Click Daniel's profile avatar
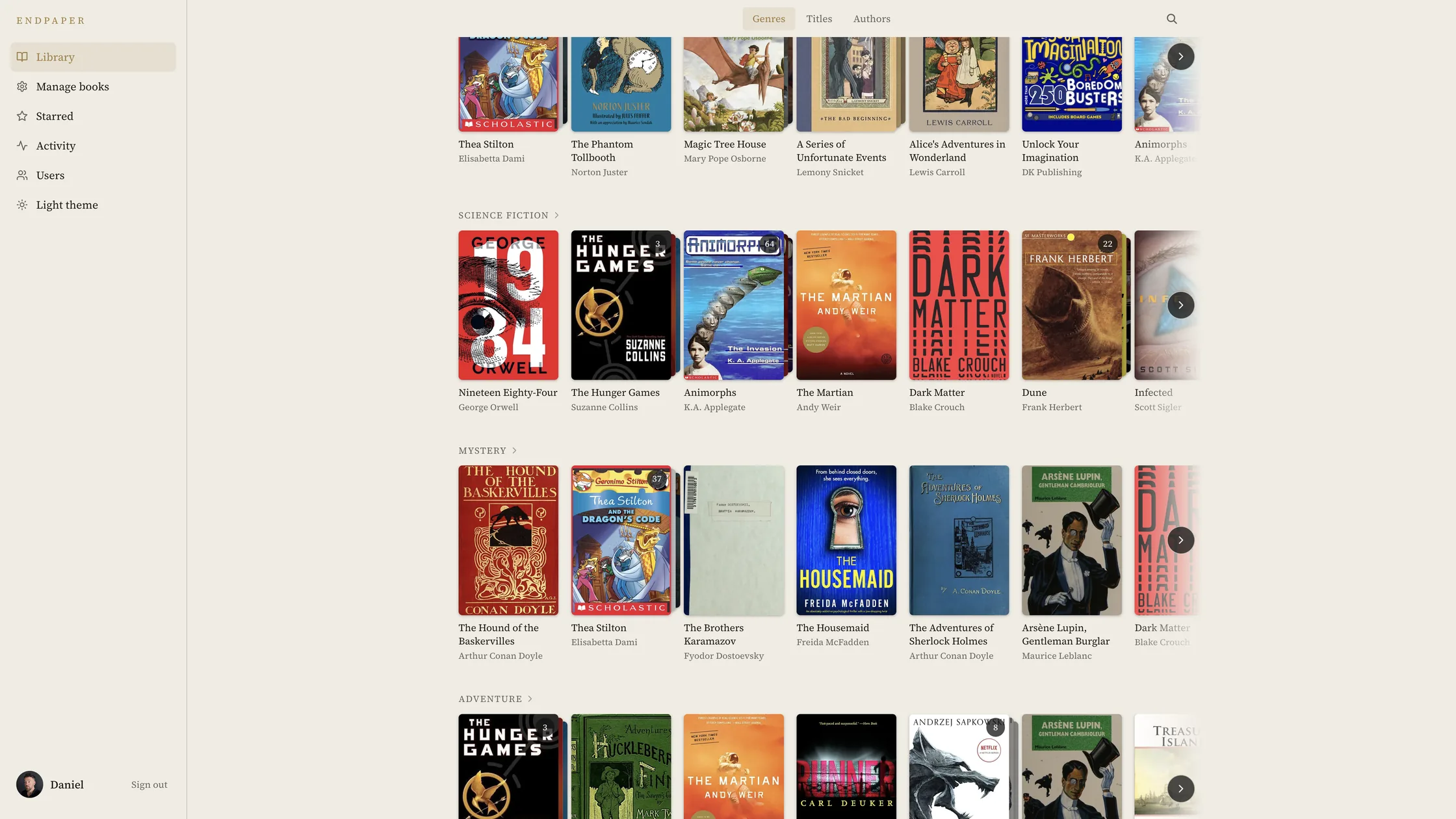Viewport: 1456px width, 819px height. (x=29, y=785)
